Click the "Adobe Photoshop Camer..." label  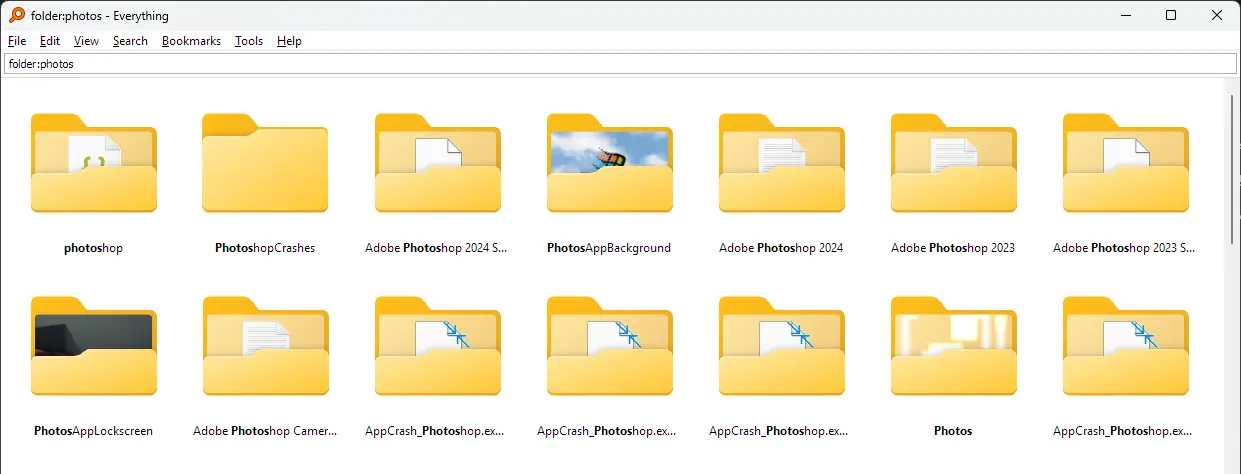265,431
